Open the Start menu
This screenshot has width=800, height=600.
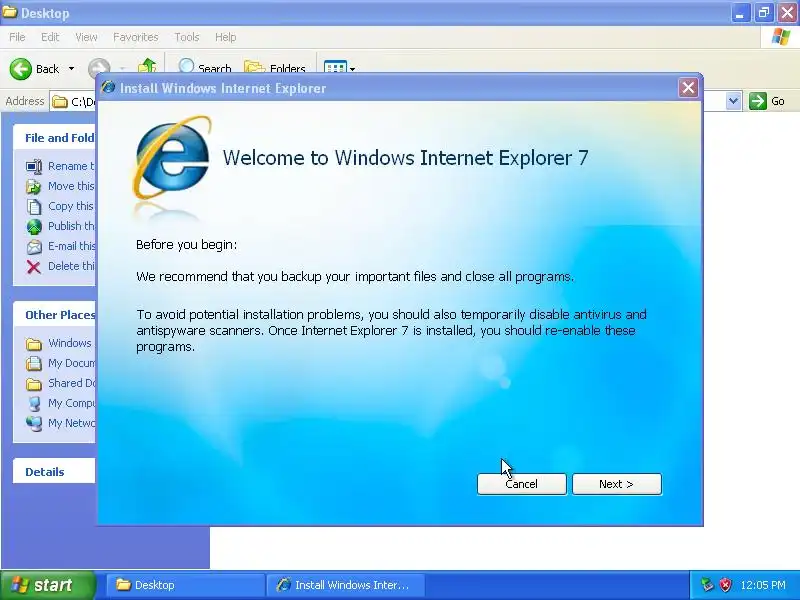click(47, 585)
